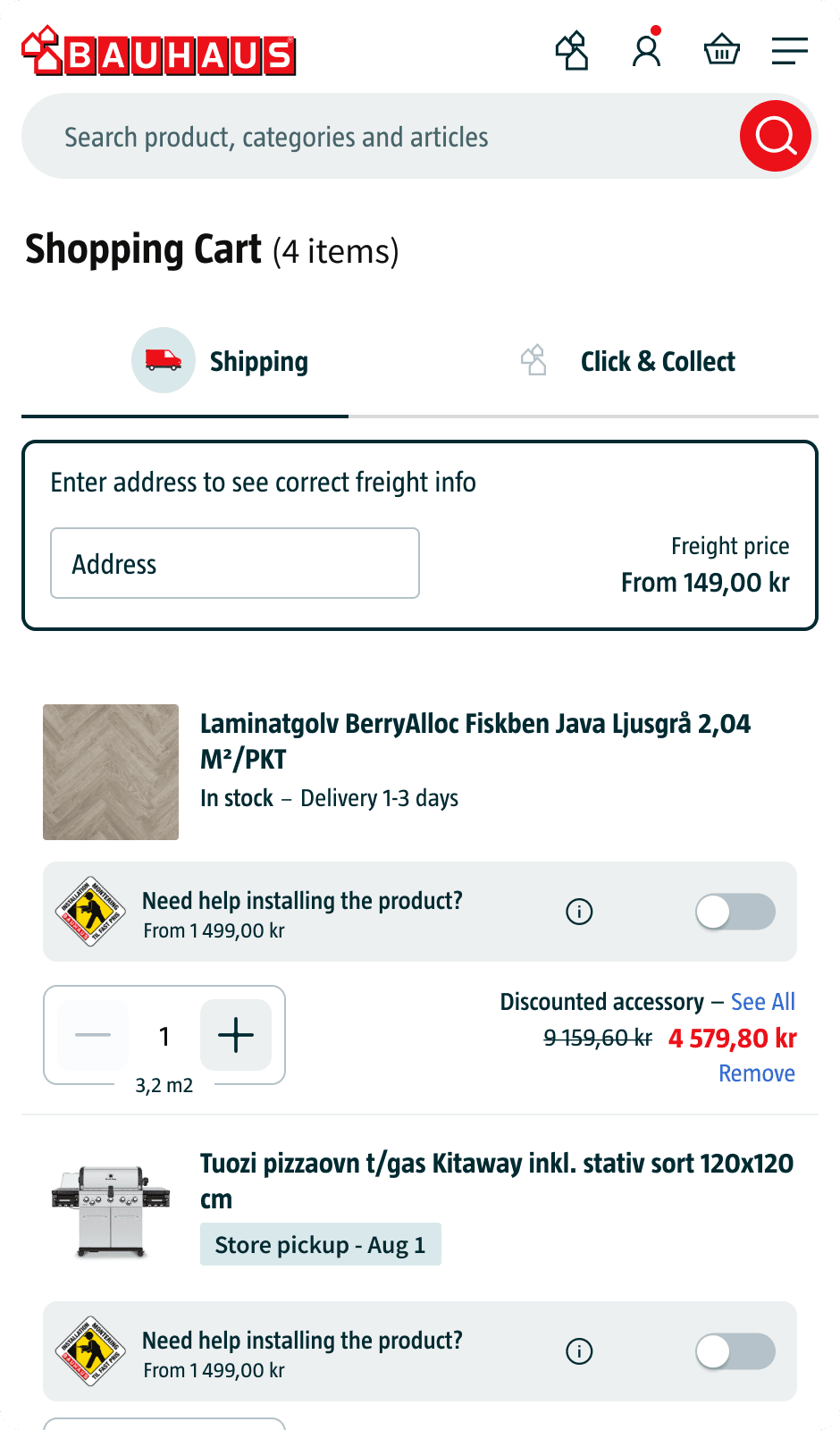
Task: Enable installation help for Tuozi pizza oven
Action: [735, 1351]
